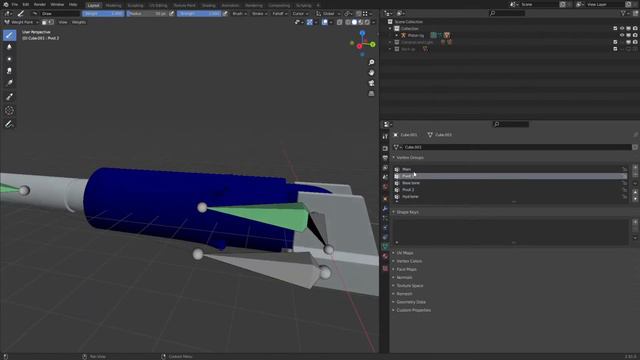
Task: Toggle viewport overlays button
Action: point(325,22)
